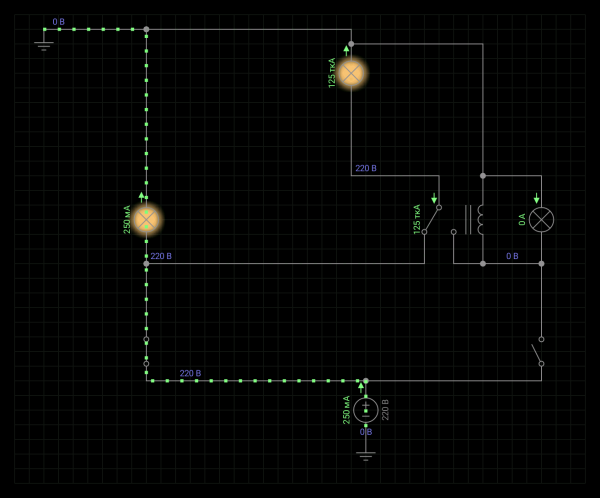Click the ground symbol in the top-left corner
600x498 pixels.
pyautogui.click(x=44, y=44)
